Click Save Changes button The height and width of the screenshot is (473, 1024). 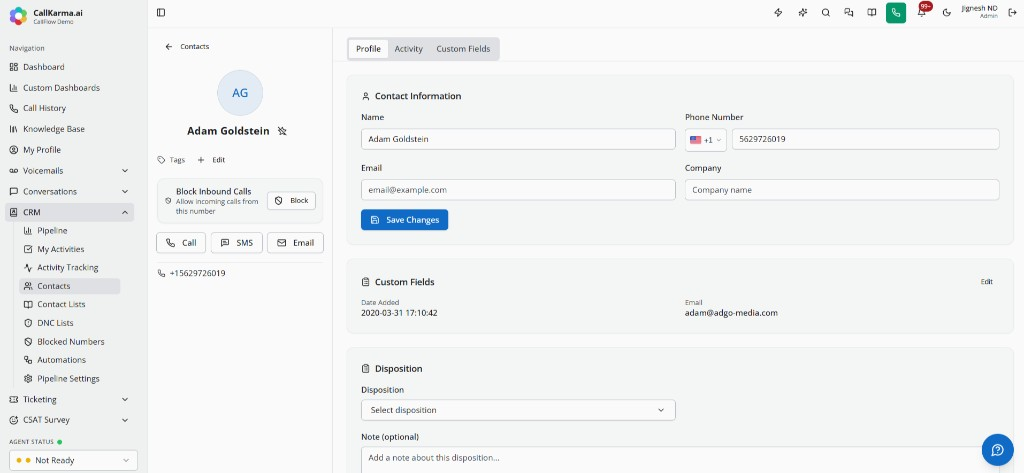click(404, 220)
